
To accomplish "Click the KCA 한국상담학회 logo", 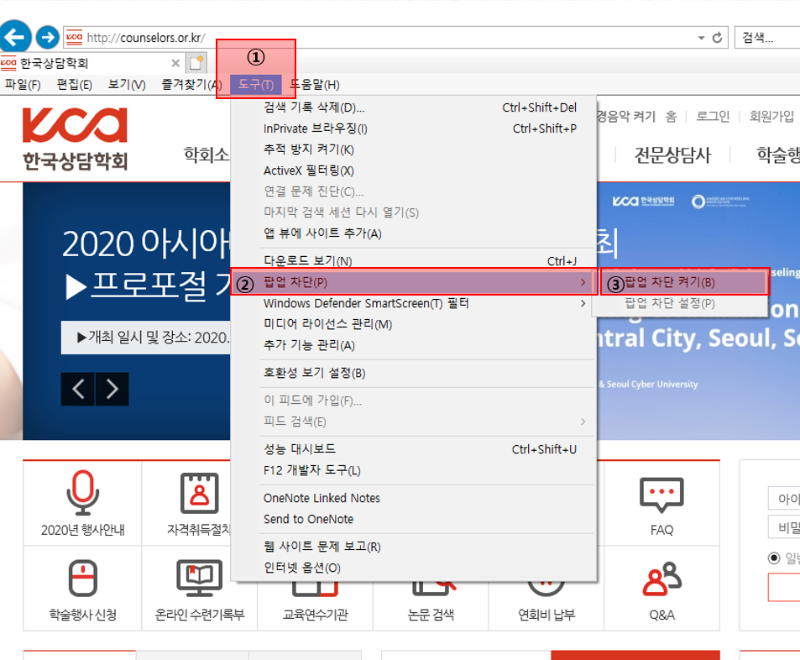I will point(75,138).
